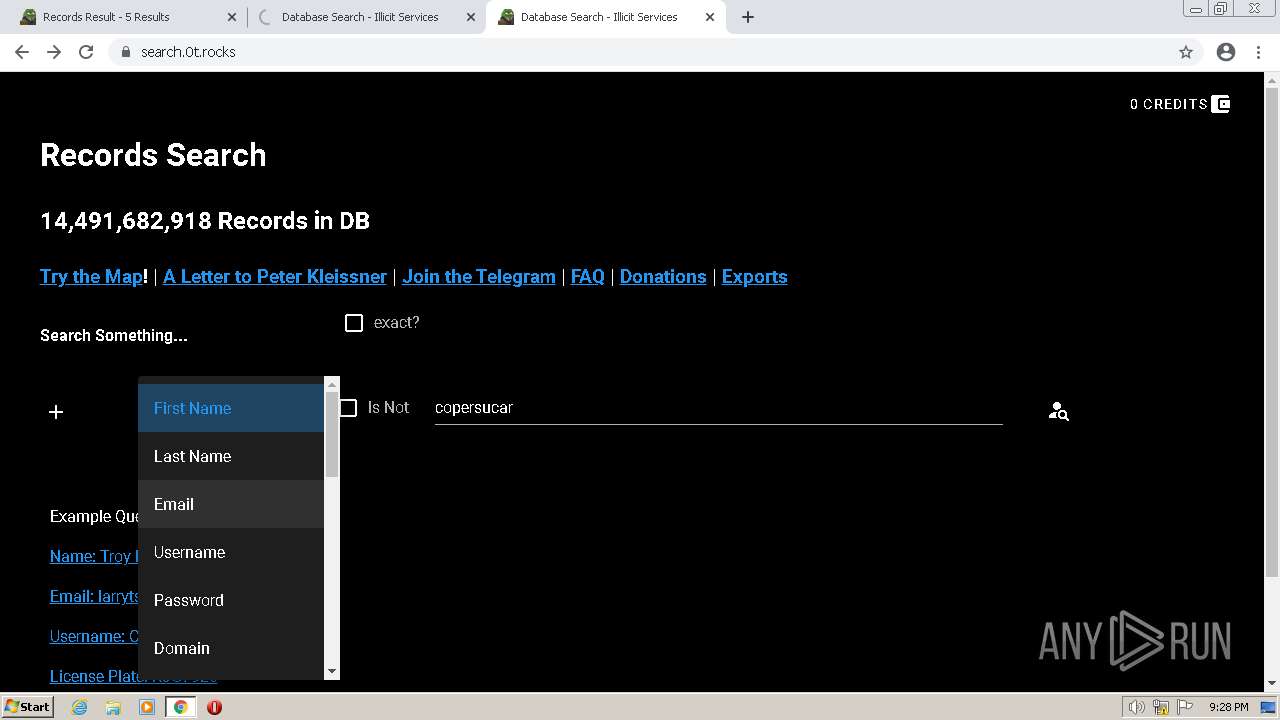Click the taskbar clock showing 9:28 PM
This screenshot has width=1280, height=720.
1228,707
